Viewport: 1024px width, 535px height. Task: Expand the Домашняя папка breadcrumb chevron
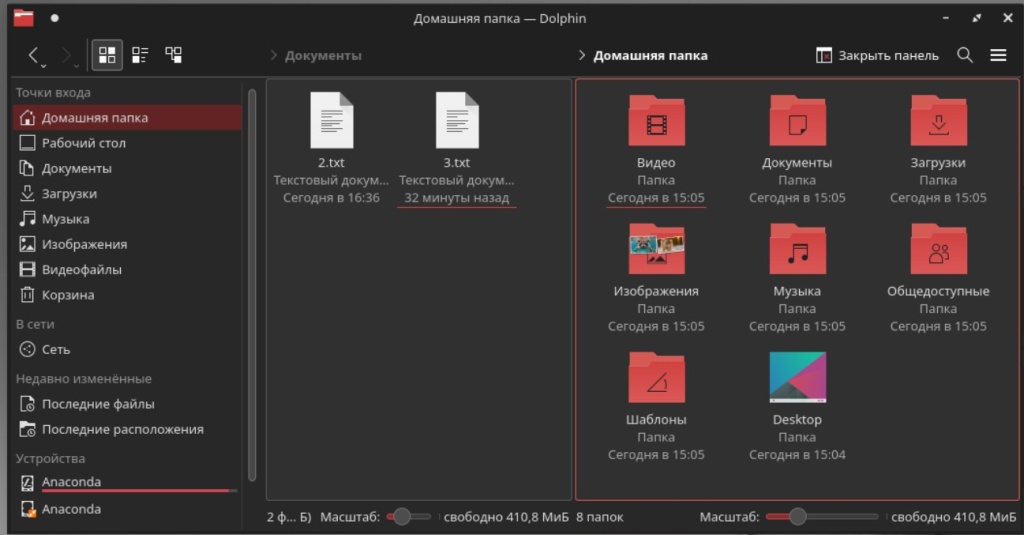tap(582, 56)
